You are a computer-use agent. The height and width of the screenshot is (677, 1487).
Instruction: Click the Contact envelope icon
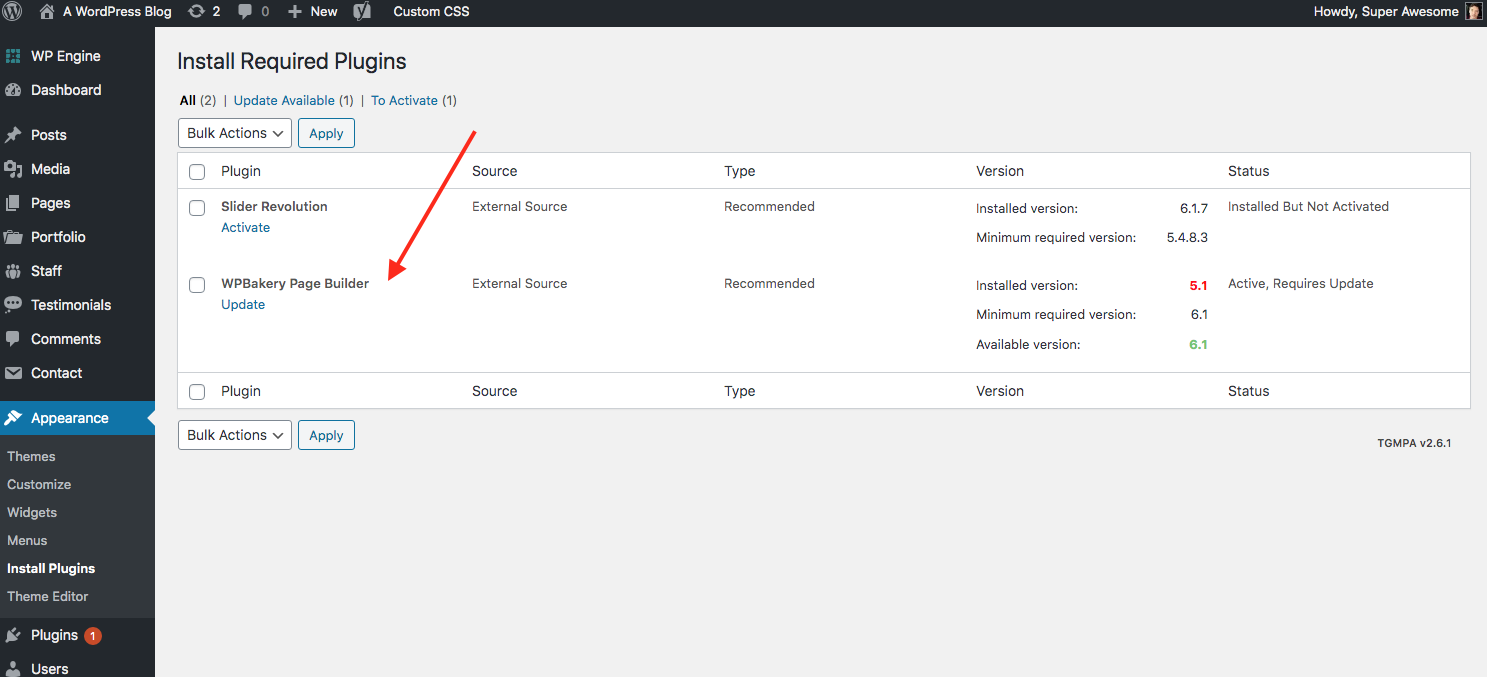[x=13, y=373]
